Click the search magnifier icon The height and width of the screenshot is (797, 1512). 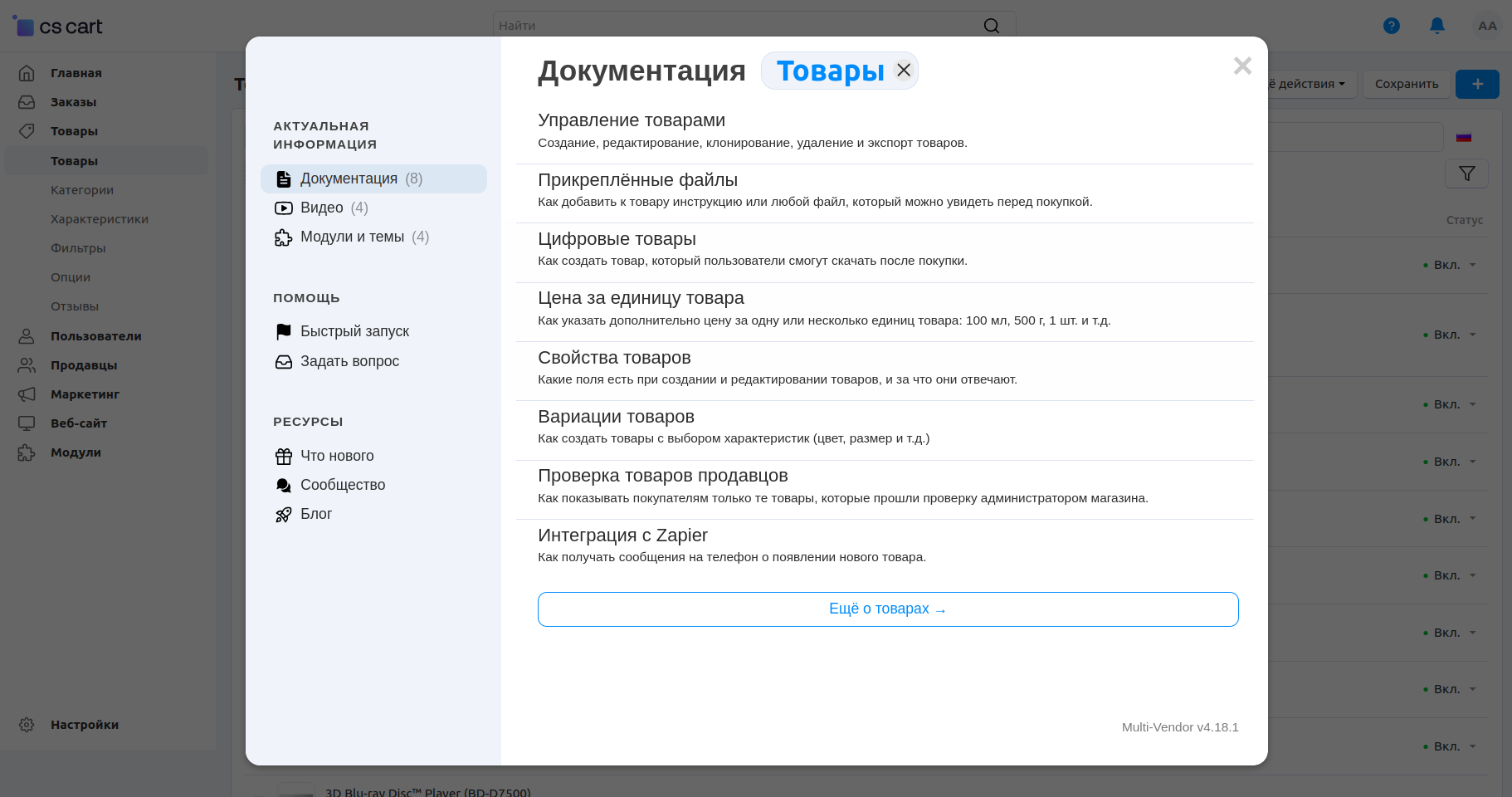[991, 26]
